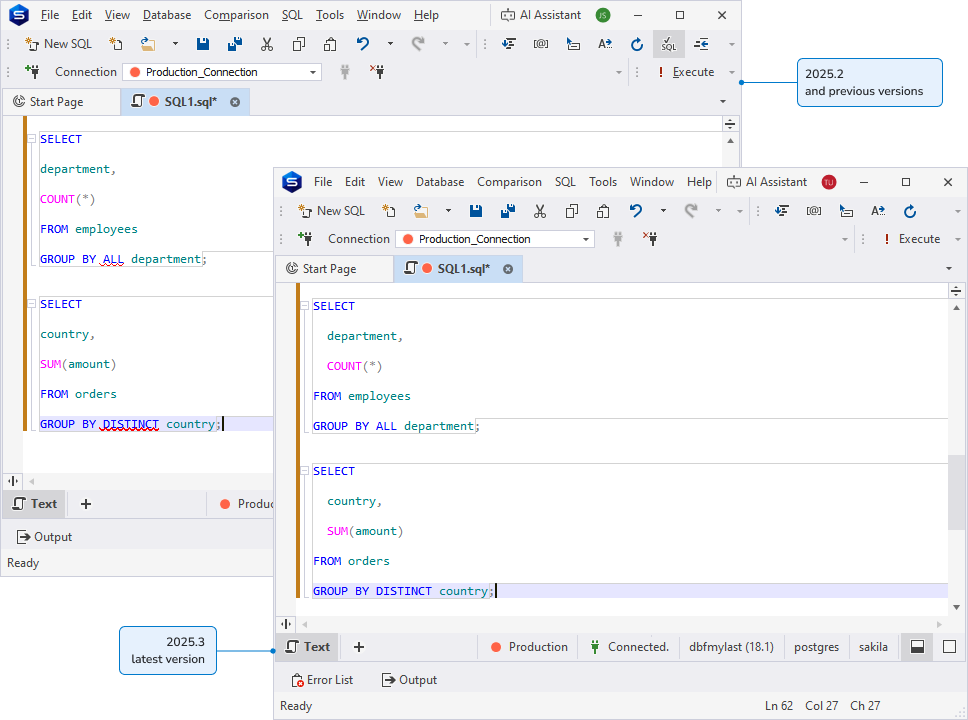
Task: Toggle horizontal split layout in status bar
Action: [x=917, y=647]
